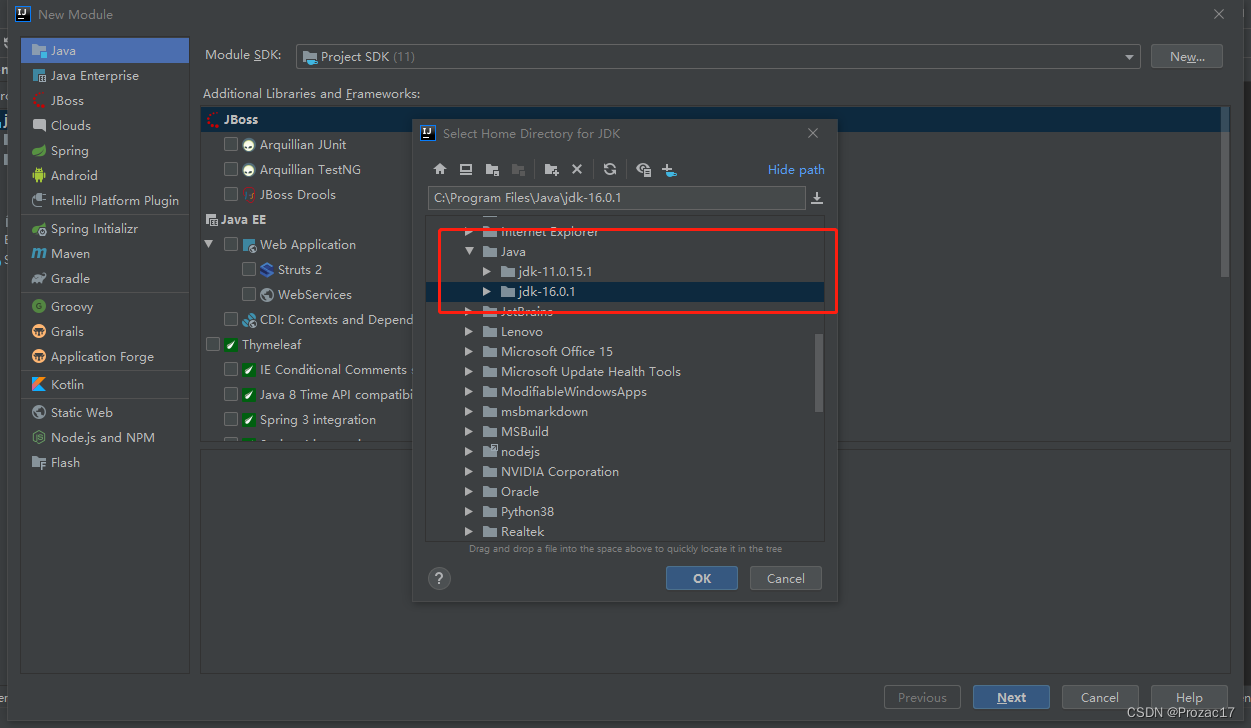This screenshot has width=1251, height=728.
Task: Open help question mark in JDK dialog
Action: (x=439, y=578)
